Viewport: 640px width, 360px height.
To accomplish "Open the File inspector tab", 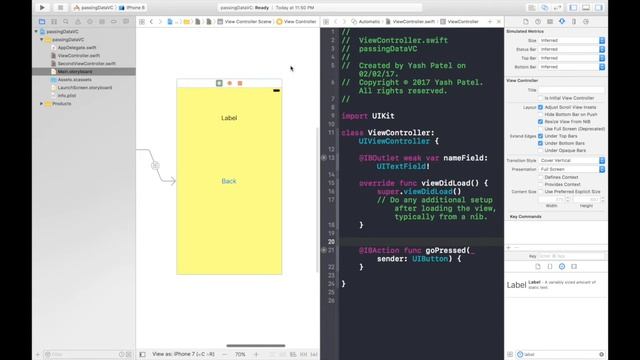I will pos(526,22).
